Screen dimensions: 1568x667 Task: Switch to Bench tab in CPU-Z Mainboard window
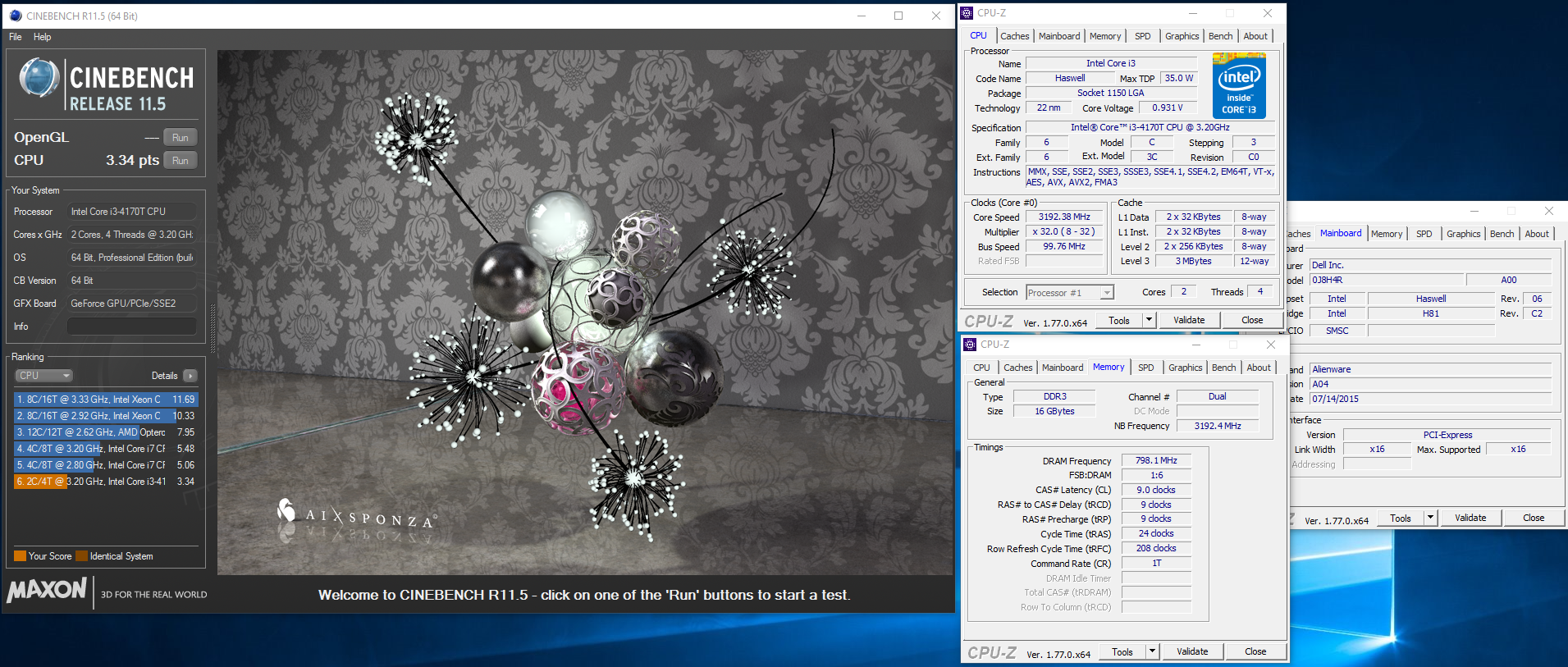1502,234
